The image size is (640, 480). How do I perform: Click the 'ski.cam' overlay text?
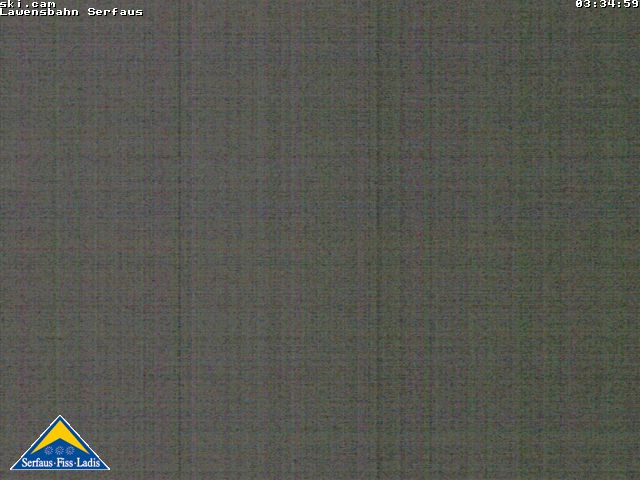coord(28,4)
